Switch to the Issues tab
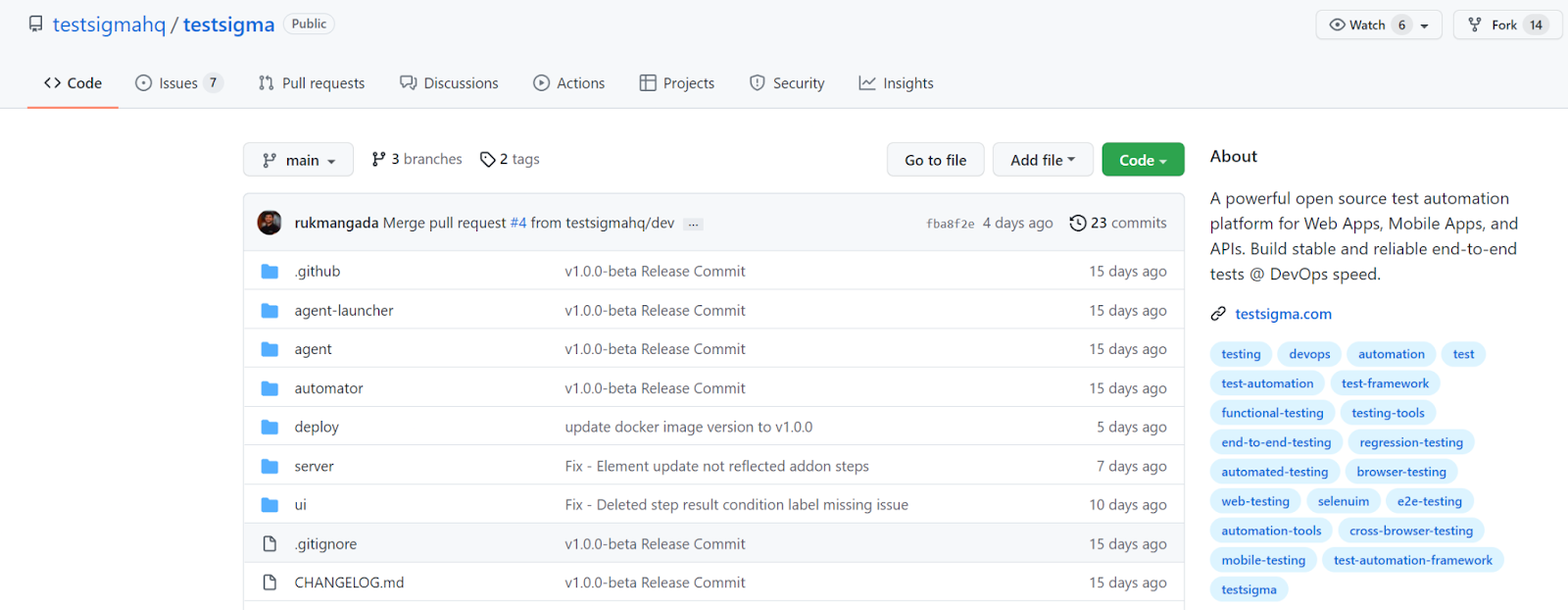Screen dimensions: 1568x610 pyautogui.click(x=178, y=83)
